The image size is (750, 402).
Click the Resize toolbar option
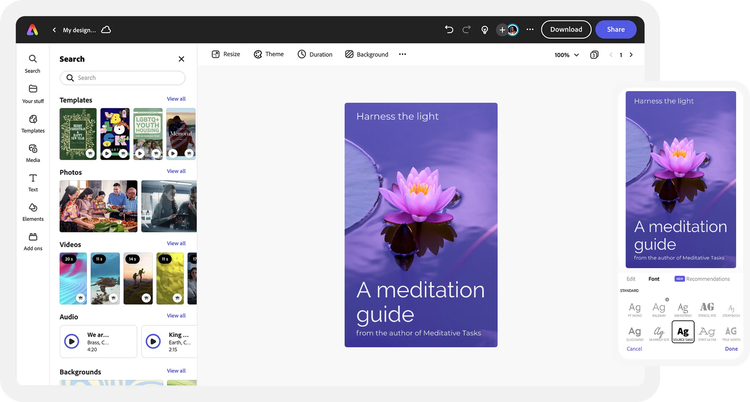[226, 54]
